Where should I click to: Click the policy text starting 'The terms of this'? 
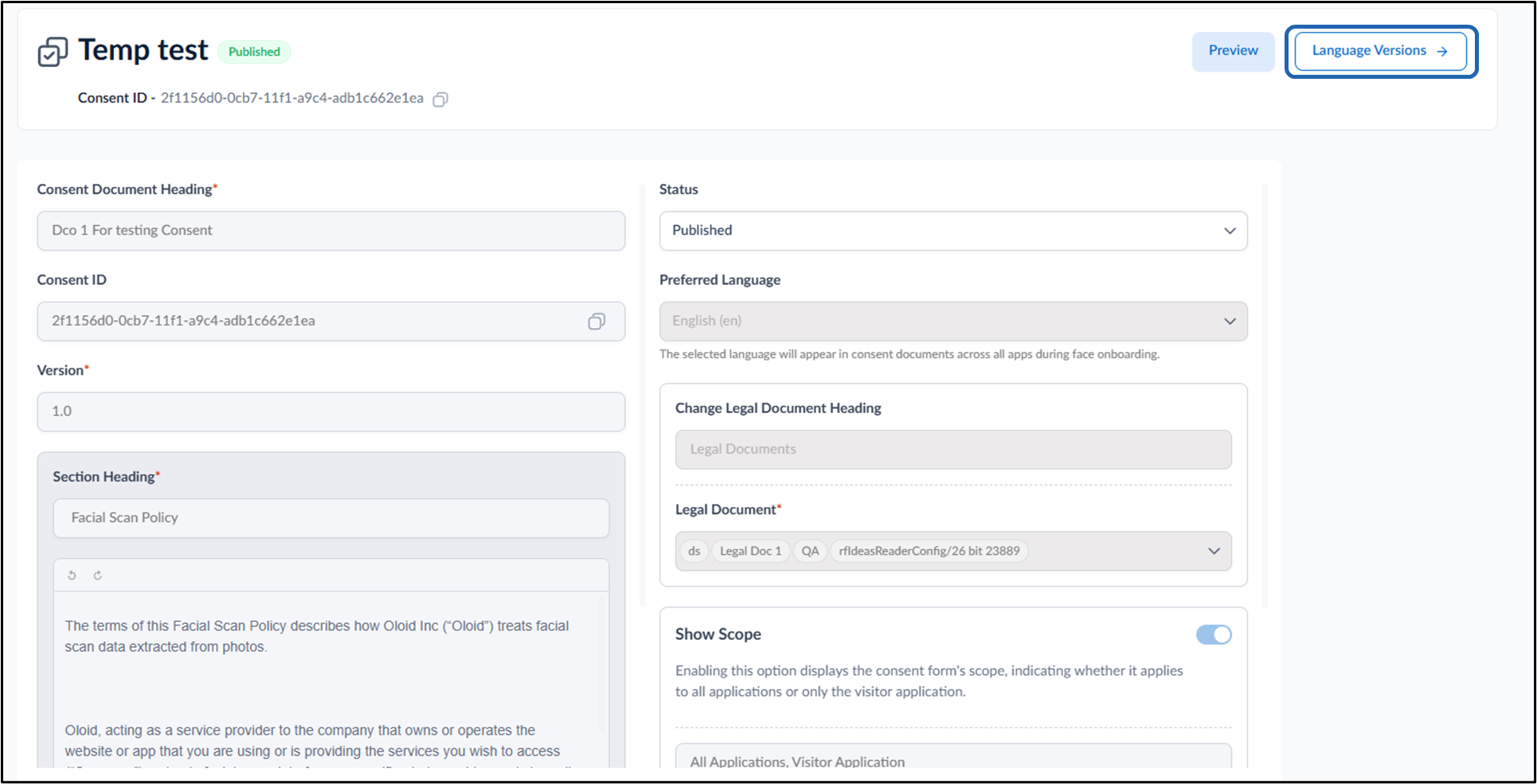317,636
